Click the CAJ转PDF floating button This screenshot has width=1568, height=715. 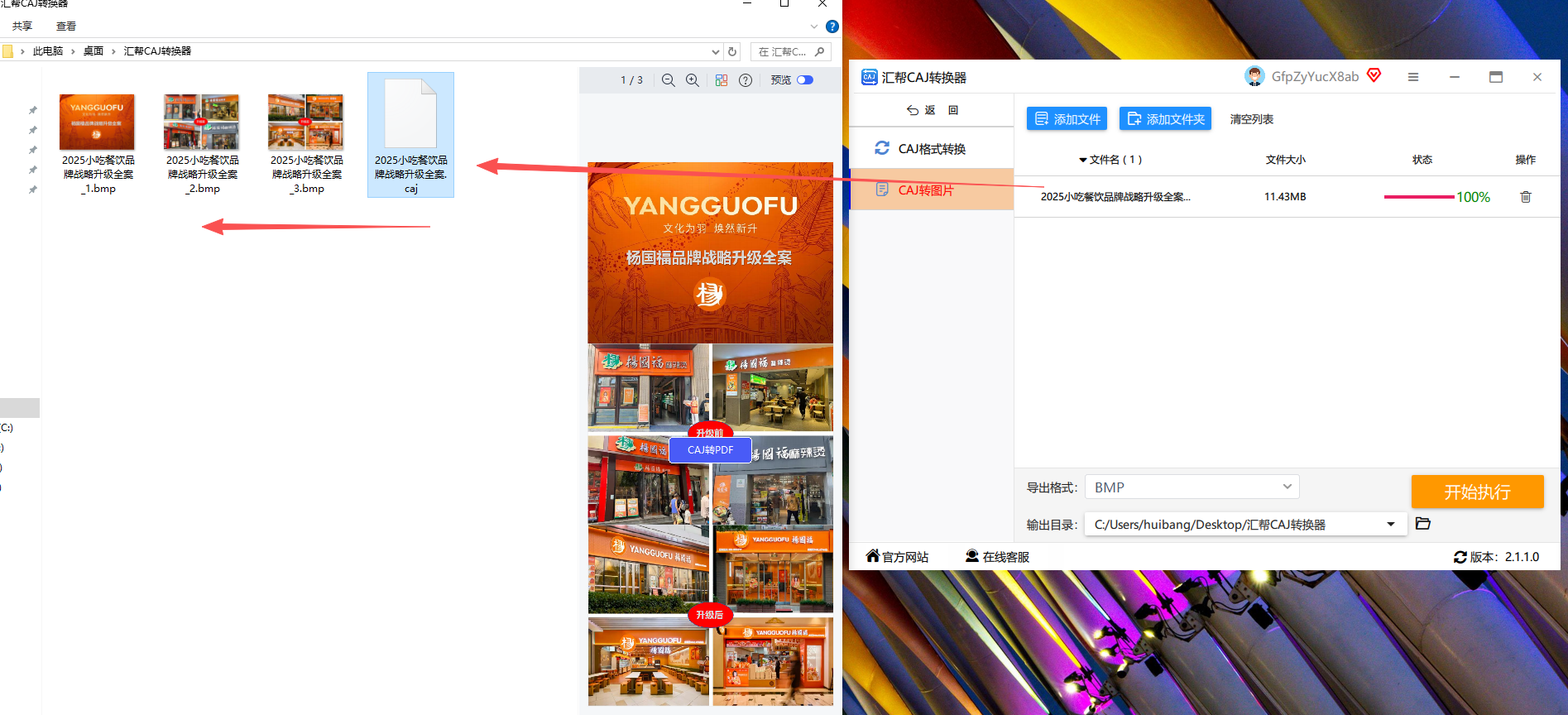[710, 450]
